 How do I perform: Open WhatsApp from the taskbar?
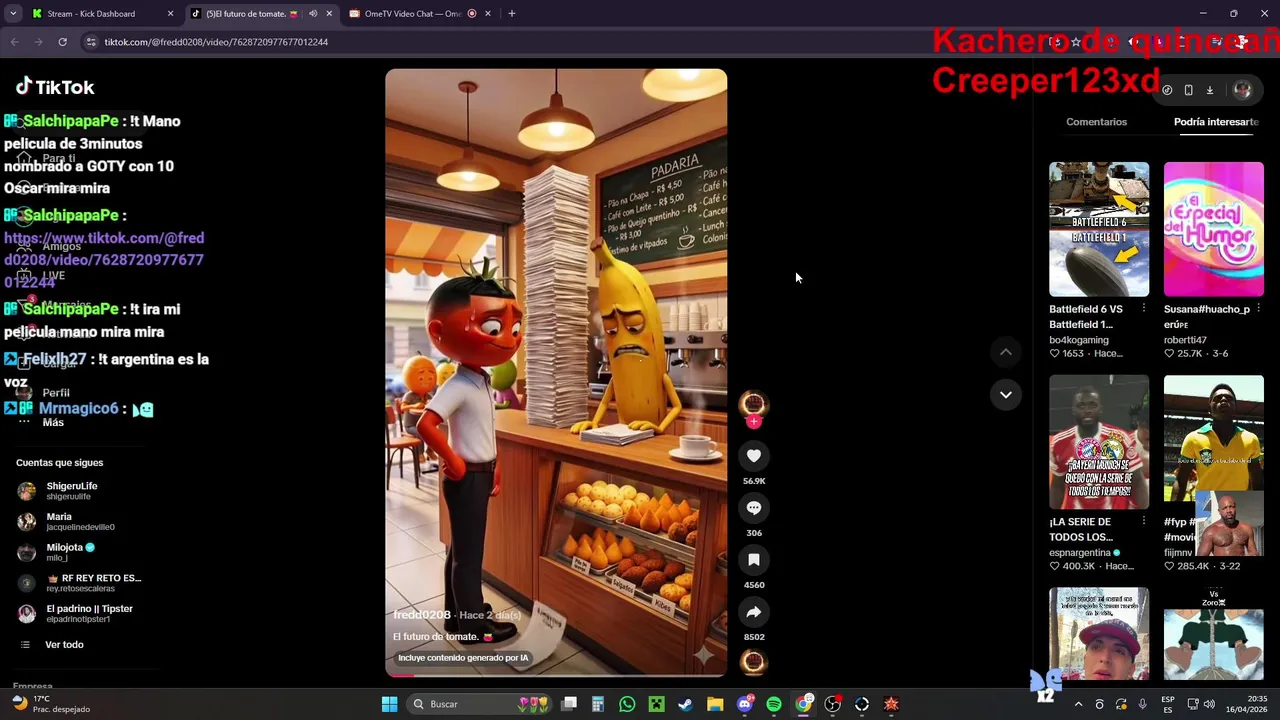click(x=627, y=704)
